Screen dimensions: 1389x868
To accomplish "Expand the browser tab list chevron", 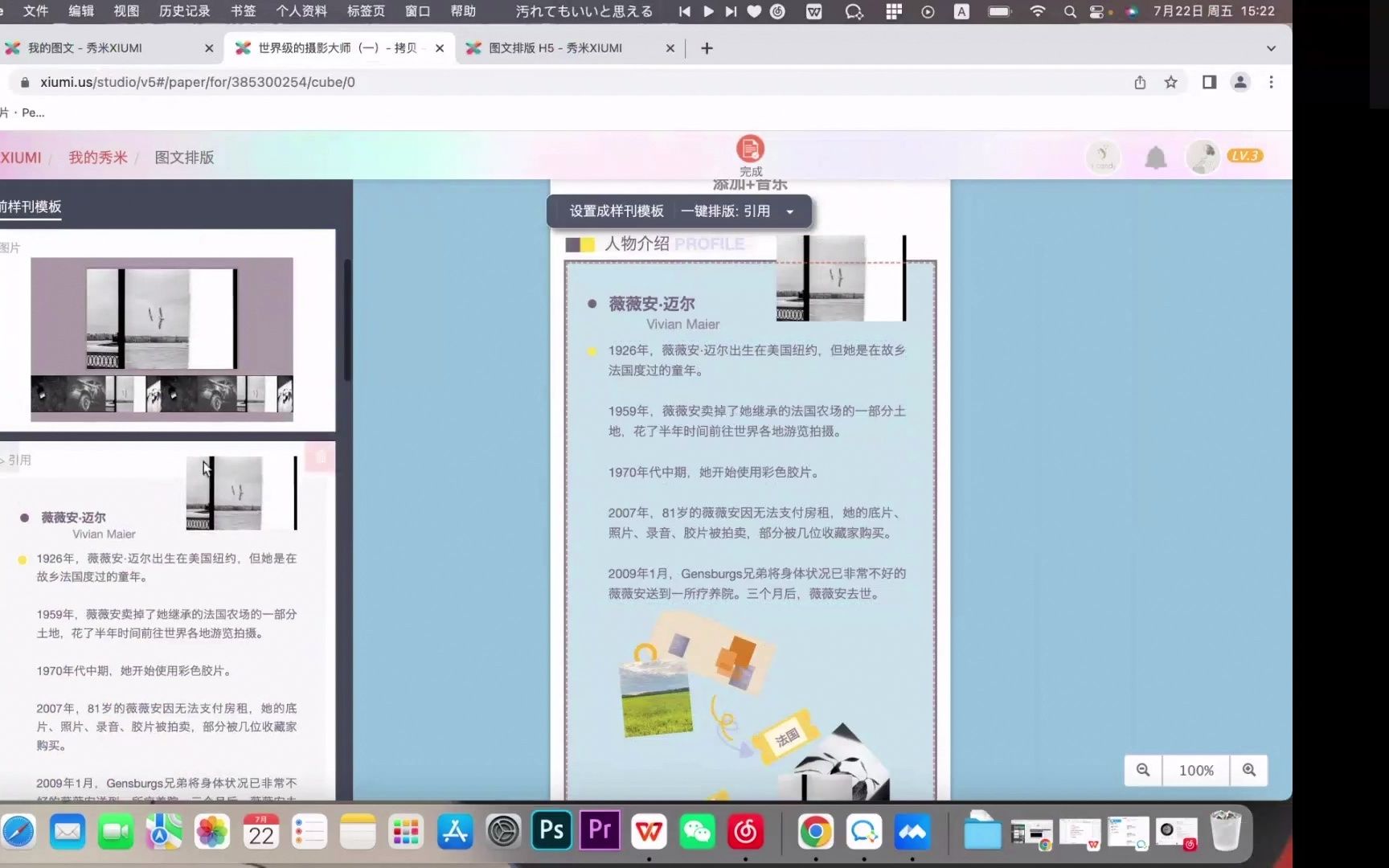I will (x=1271, y=48).
